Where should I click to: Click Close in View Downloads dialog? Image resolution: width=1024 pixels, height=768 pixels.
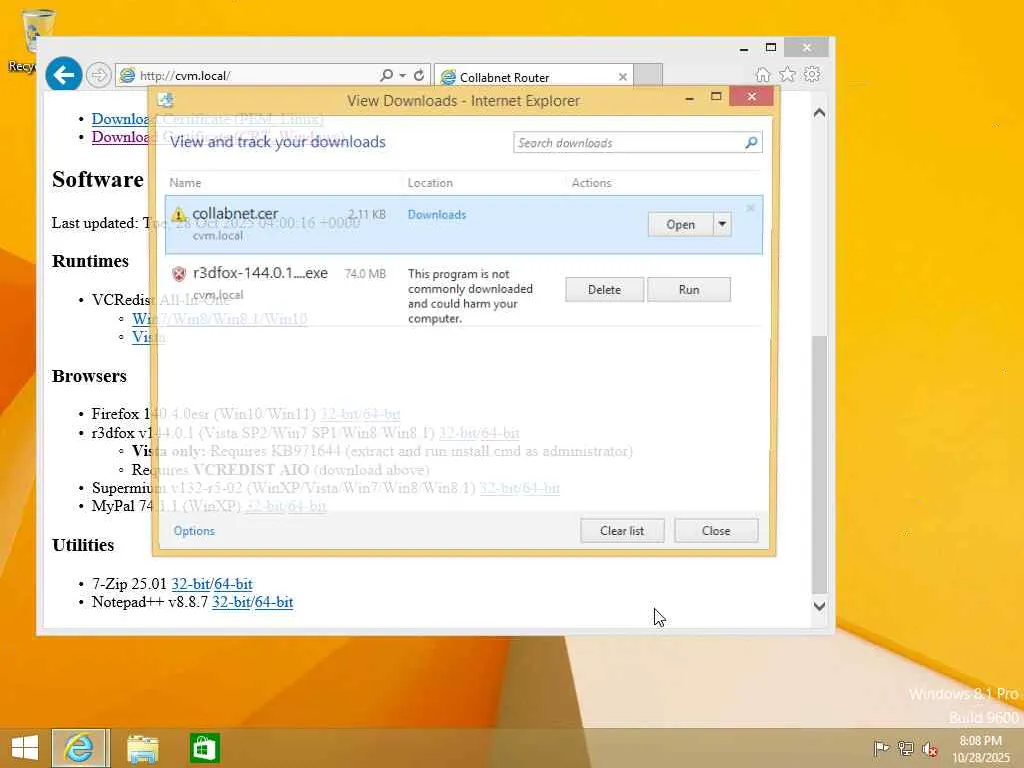pyautogui.click(x=716, y=530)
